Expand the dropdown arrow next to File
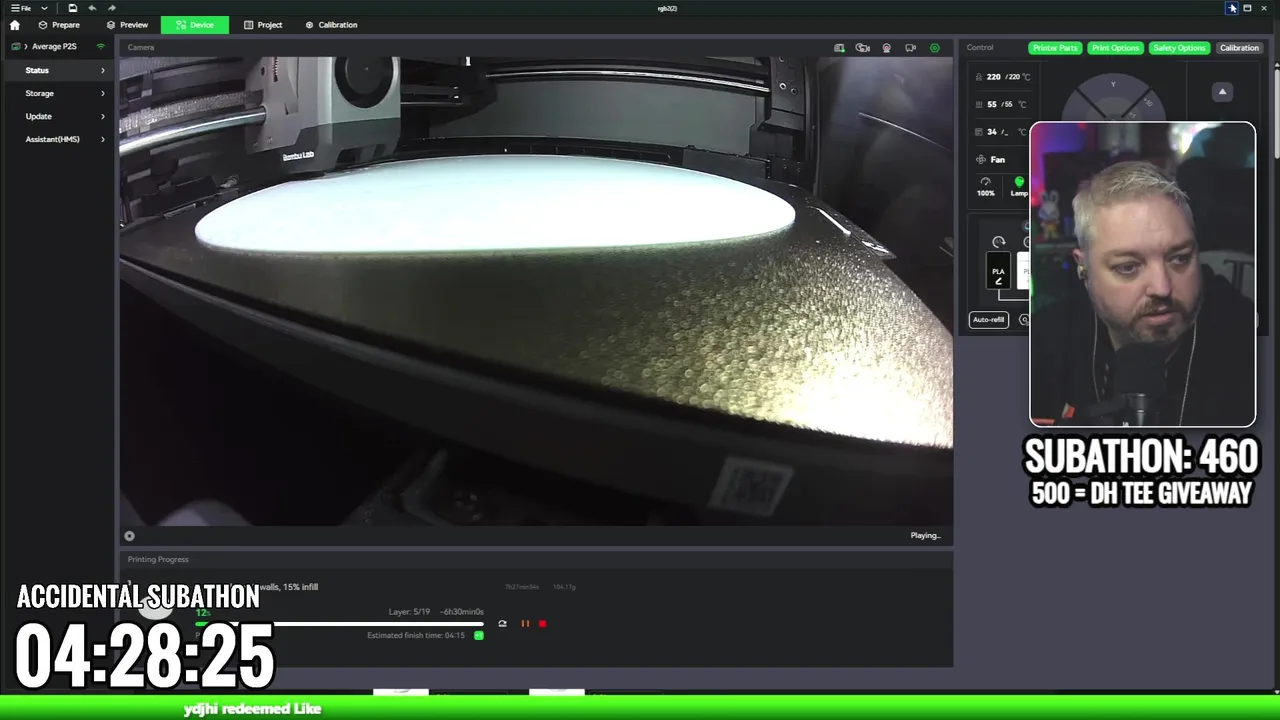1280x720 pixels. coord(44,8)
